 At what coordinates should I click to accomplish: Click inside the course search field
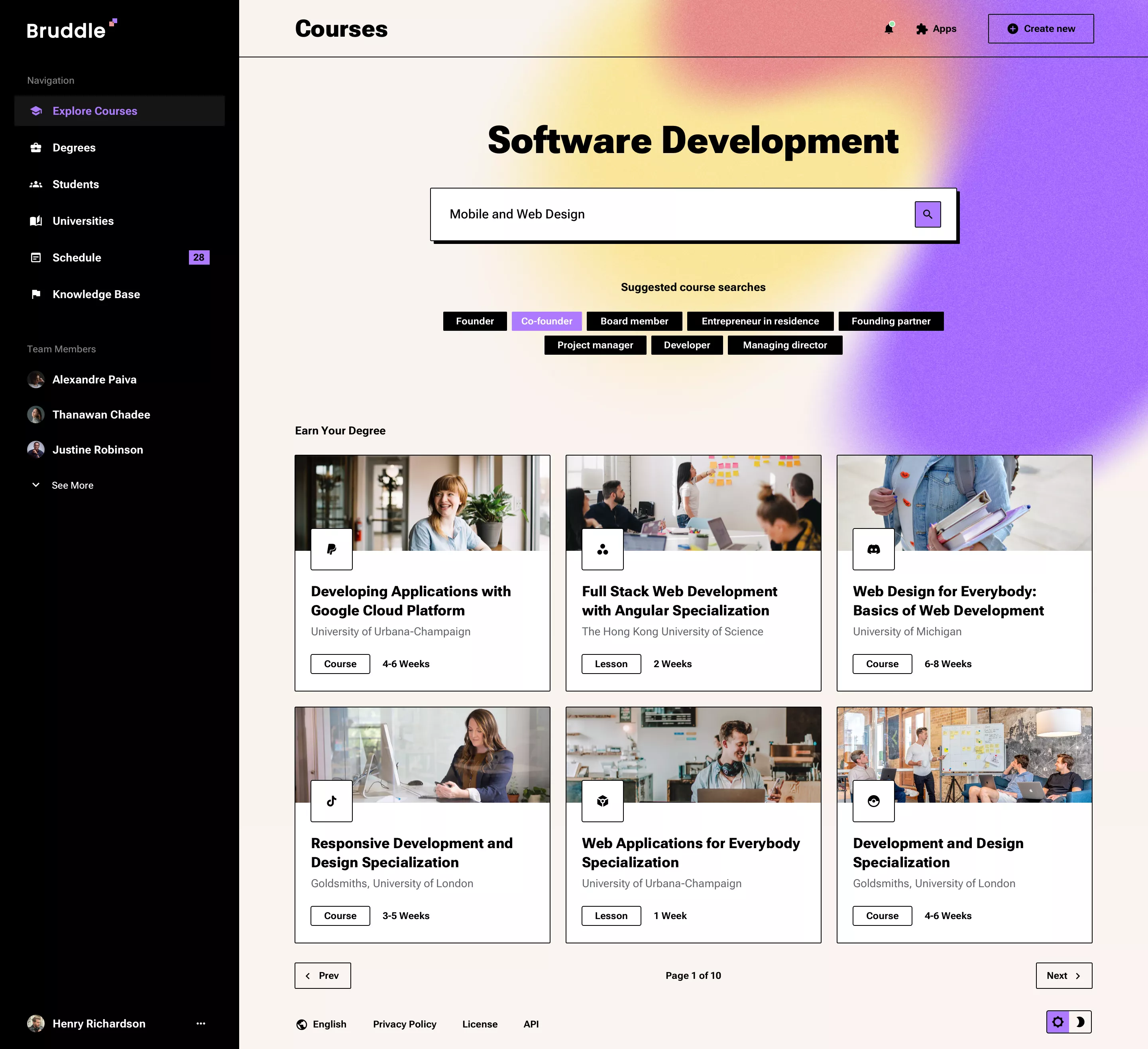(x=626, y=214)
